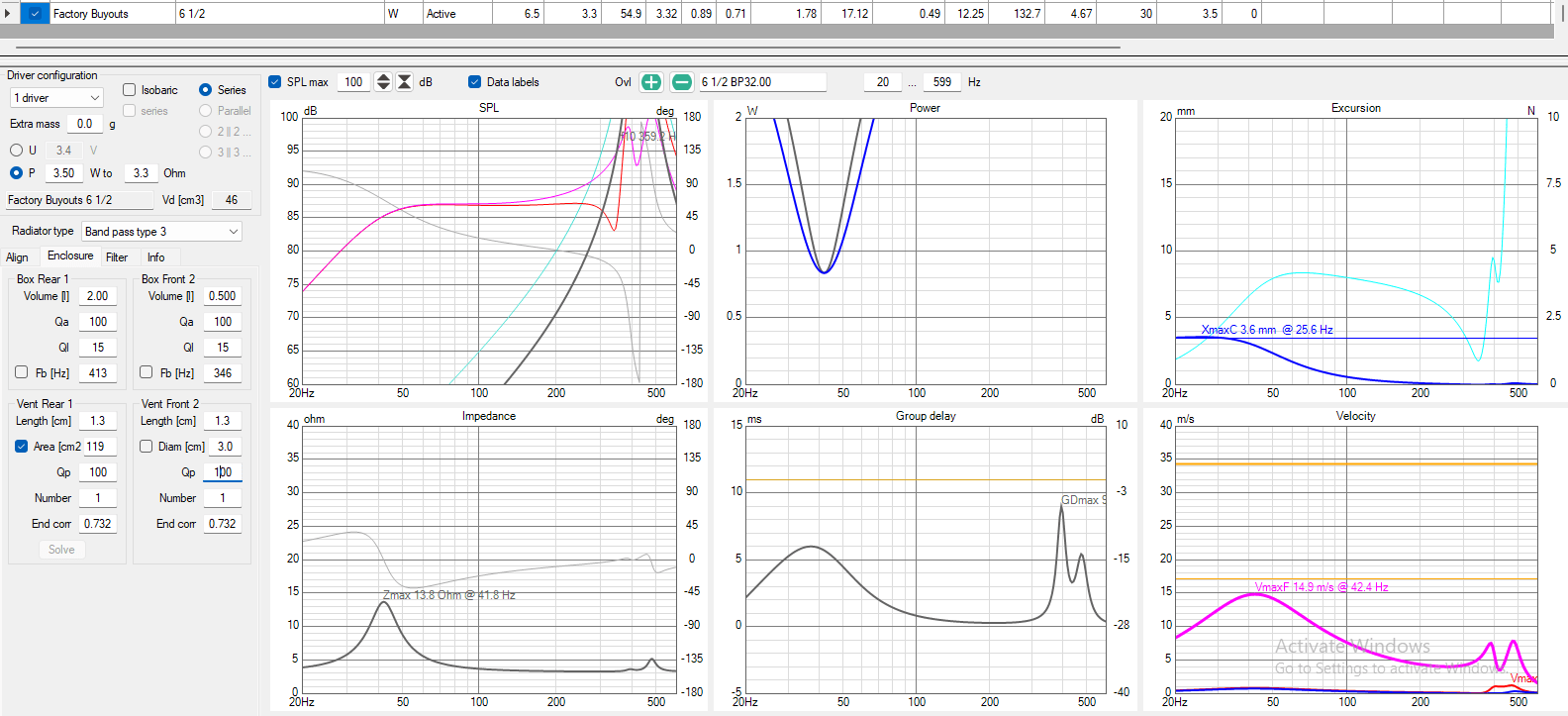Open the '1 driver' count dropdown
This screenshot has width=1568, height=716.
pyautogui.click(x=56, y=98)
